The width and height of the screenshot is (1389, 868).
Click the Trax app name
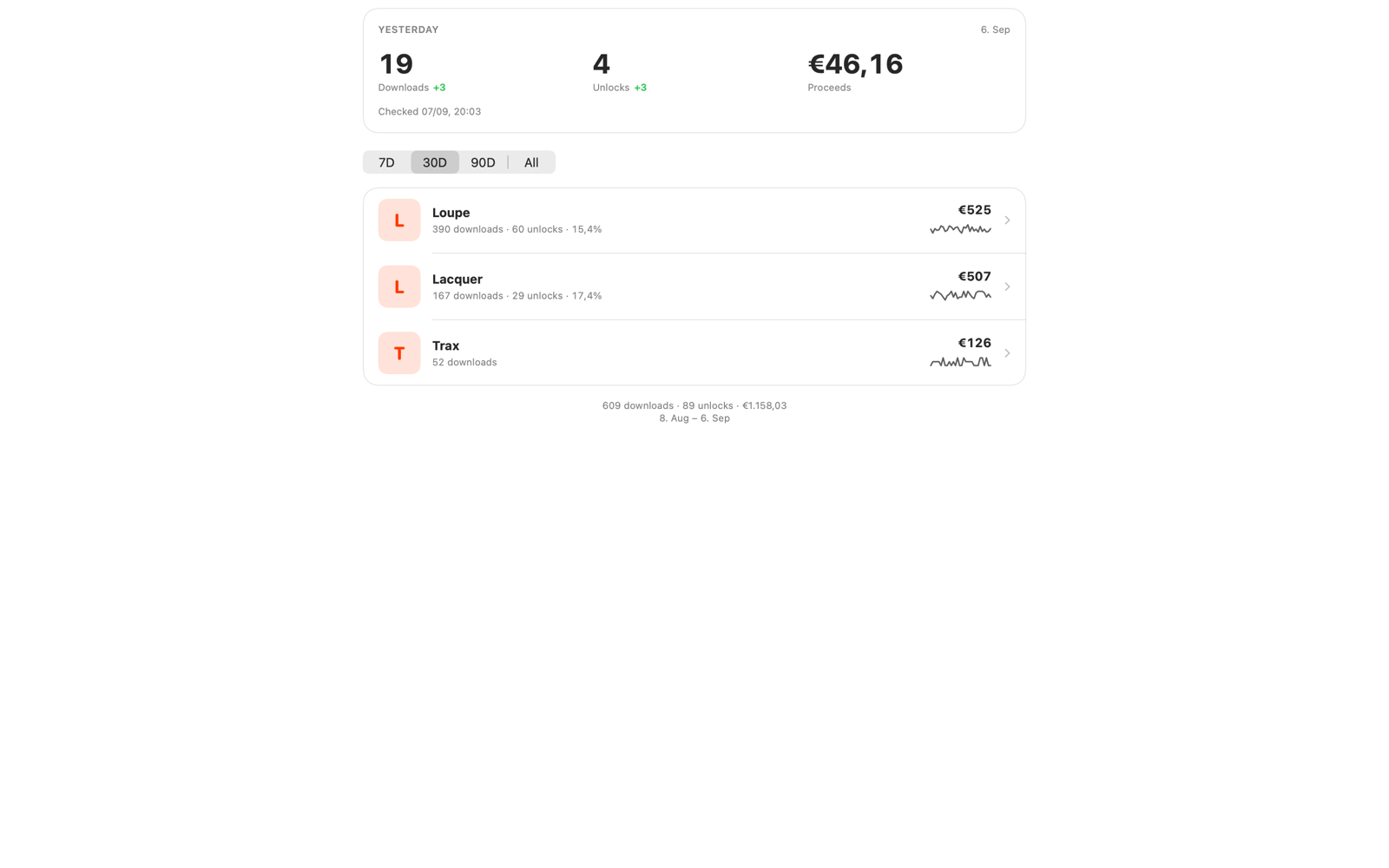click(446, 345)
